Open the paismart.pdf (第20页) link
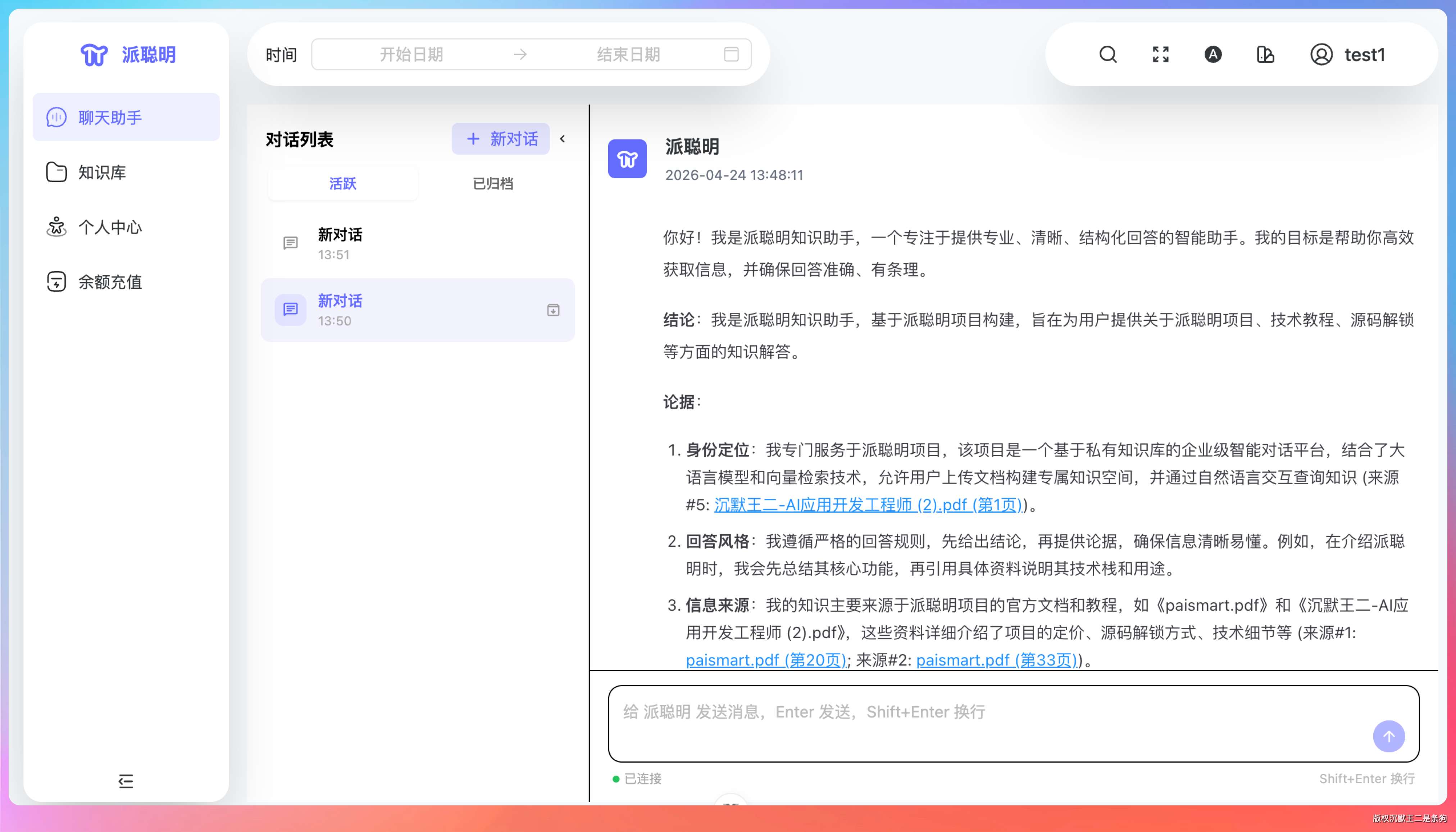 [765, 660]
